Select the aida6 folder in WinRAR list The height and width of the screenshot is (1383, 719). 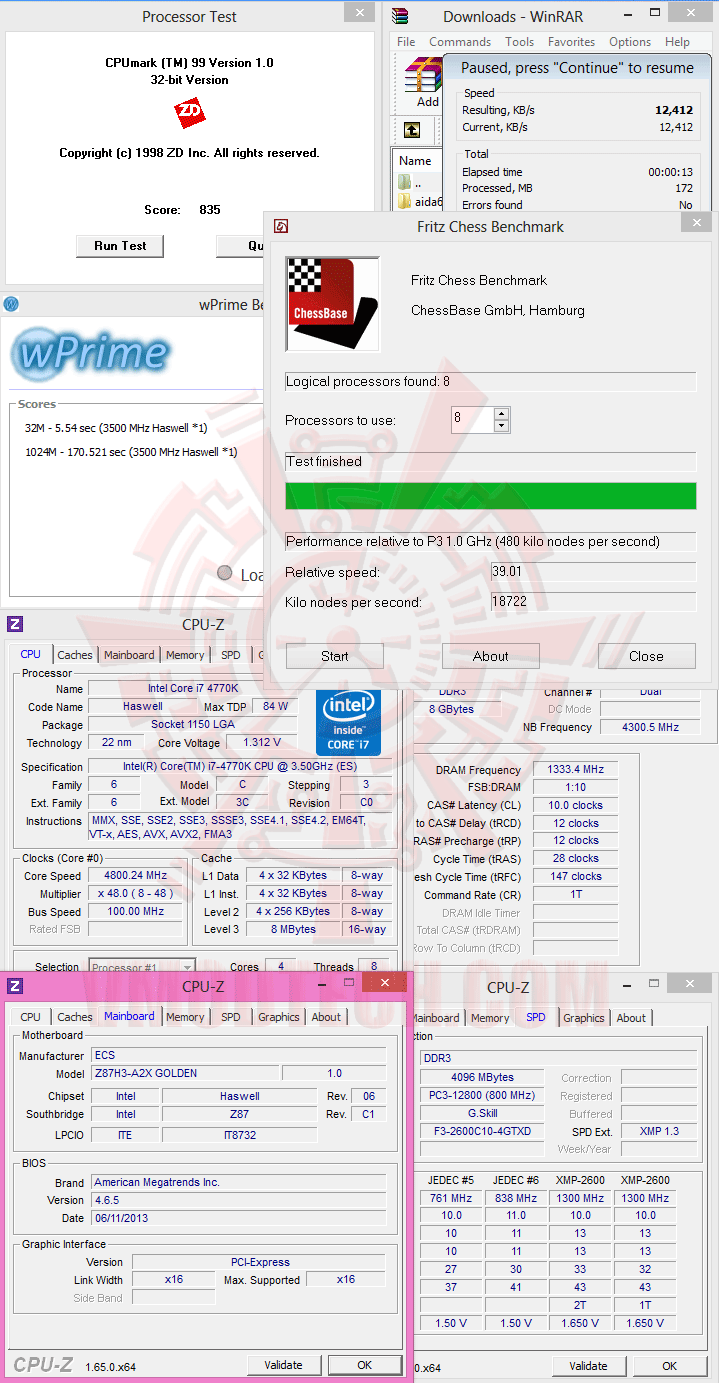click(x=419, y=202)
